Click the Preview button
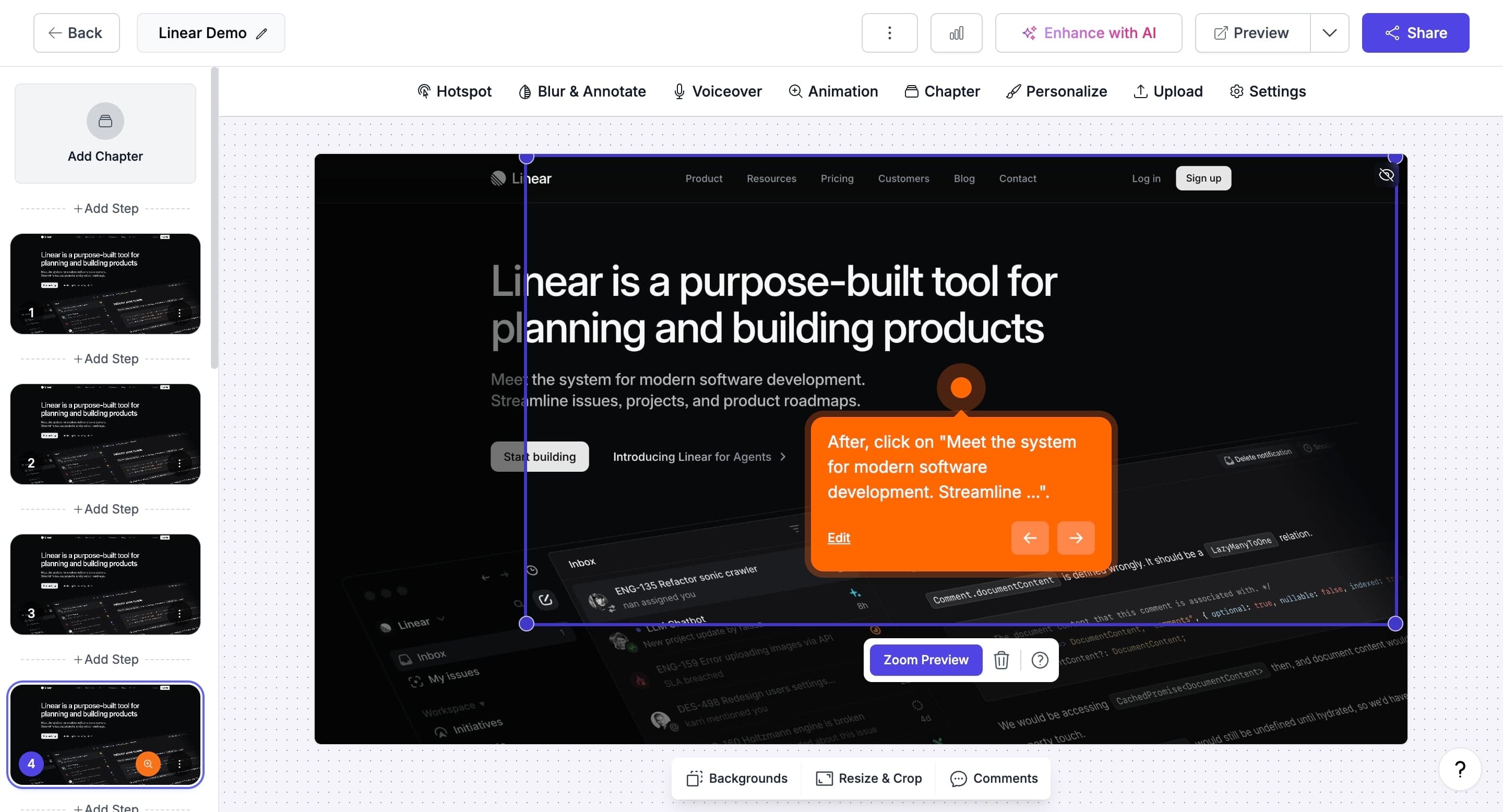 click(x=1252, y=33)
